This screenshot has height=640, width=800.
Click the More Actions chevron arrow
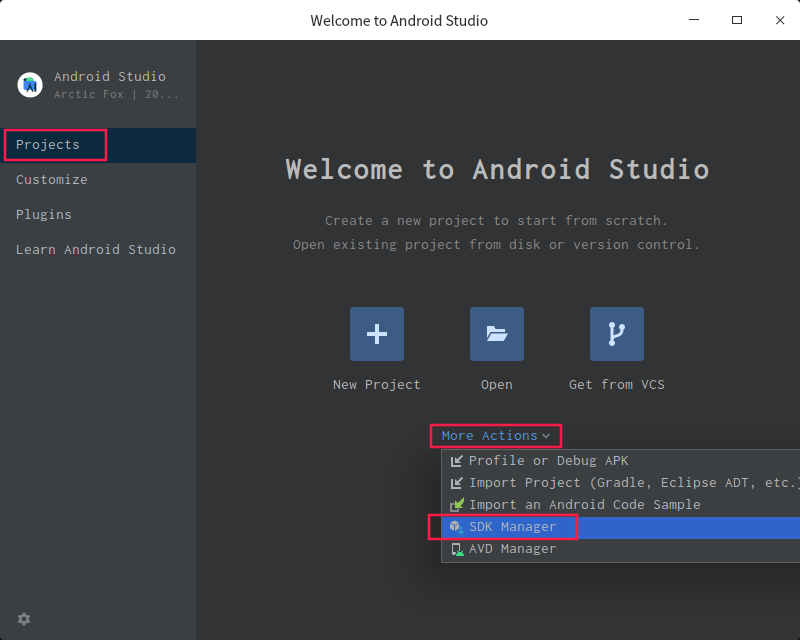click(546, 436)
